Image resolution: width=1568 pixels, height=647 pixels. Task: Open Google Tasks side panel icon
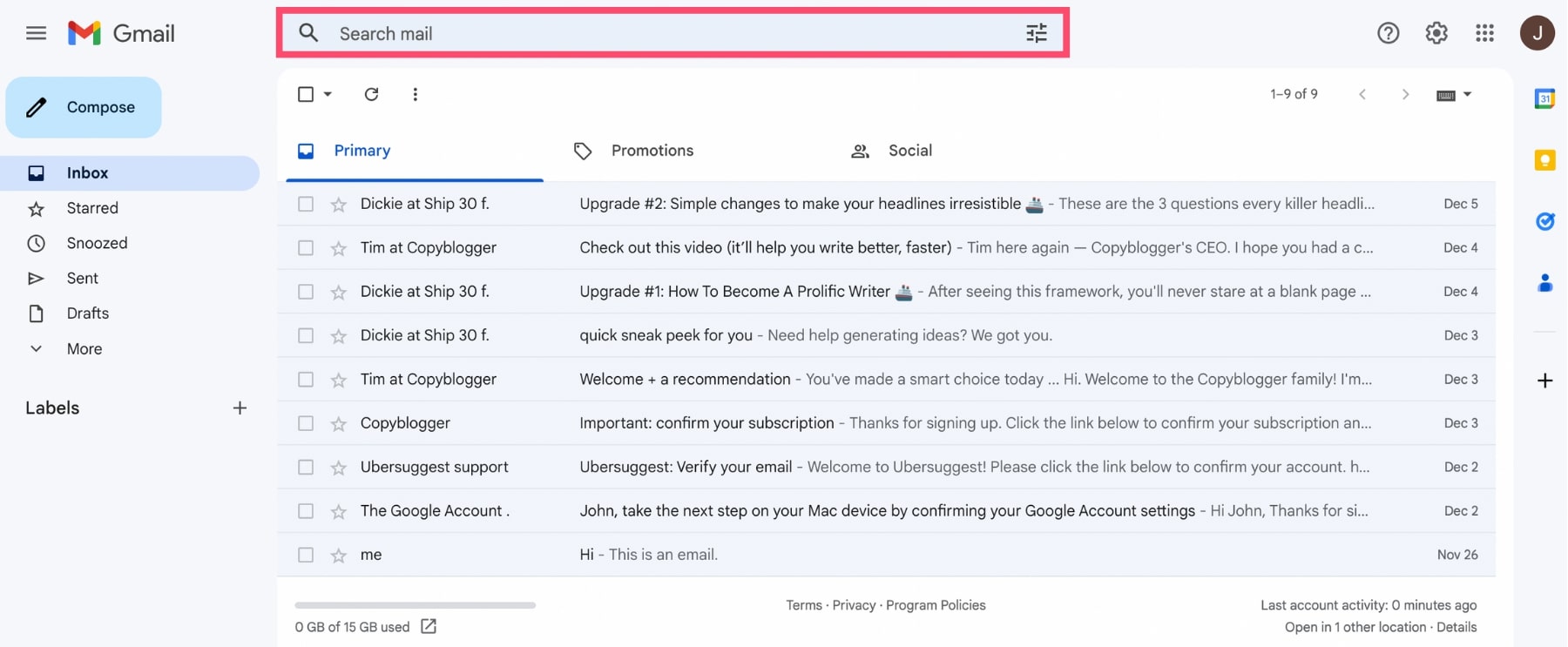tap(1544, 221)
